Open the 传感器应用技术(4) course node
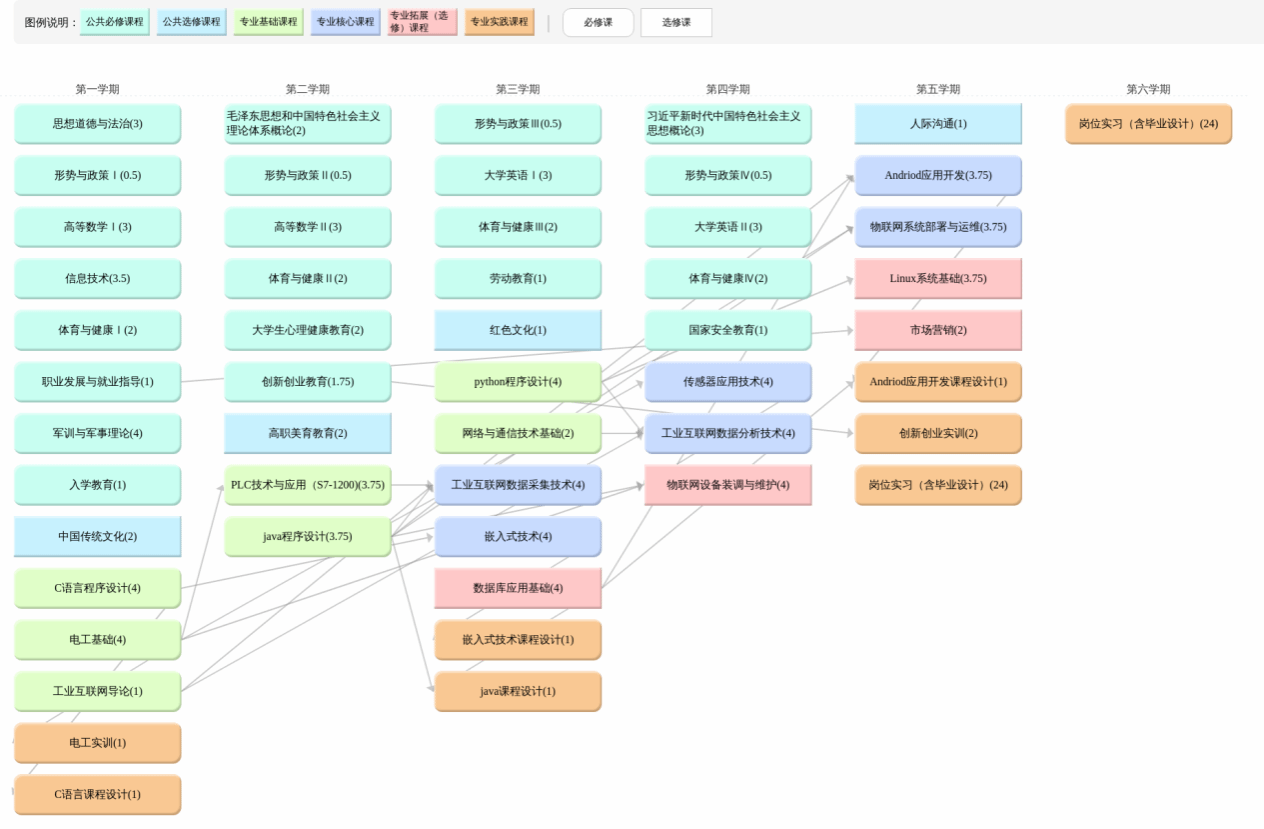Image resolution: width=1264 pixels, height=829 pixels. pos(727,382)
